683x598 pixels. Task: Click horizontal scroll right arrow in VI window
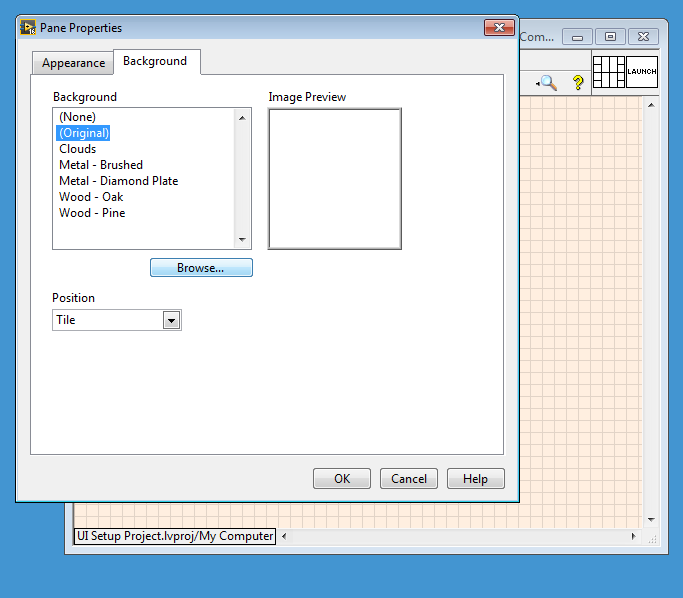tap(633, 536)
